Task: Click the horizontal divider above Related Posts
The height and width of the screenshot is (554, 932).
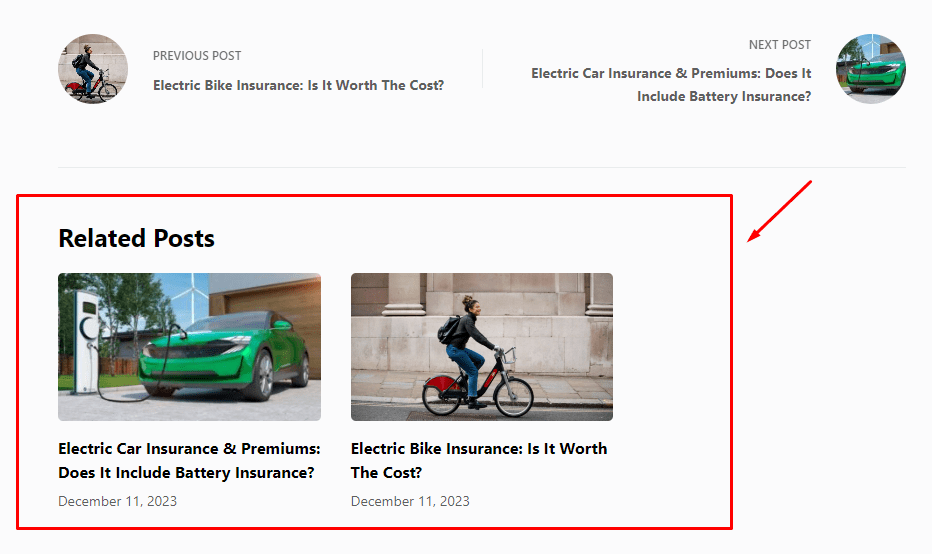Action: coord(482,167)
